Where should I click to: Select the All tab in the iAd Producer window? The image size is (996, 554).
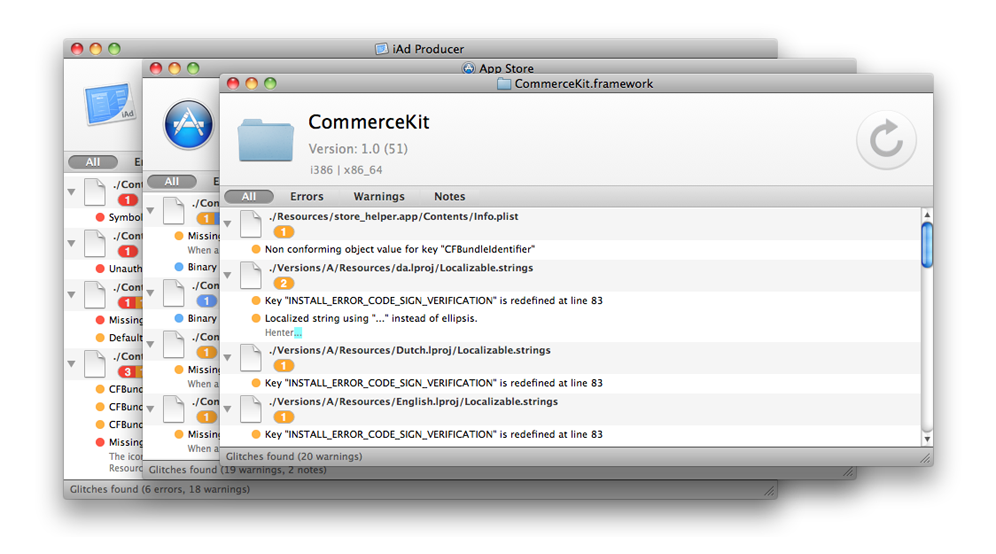(93, 162)
